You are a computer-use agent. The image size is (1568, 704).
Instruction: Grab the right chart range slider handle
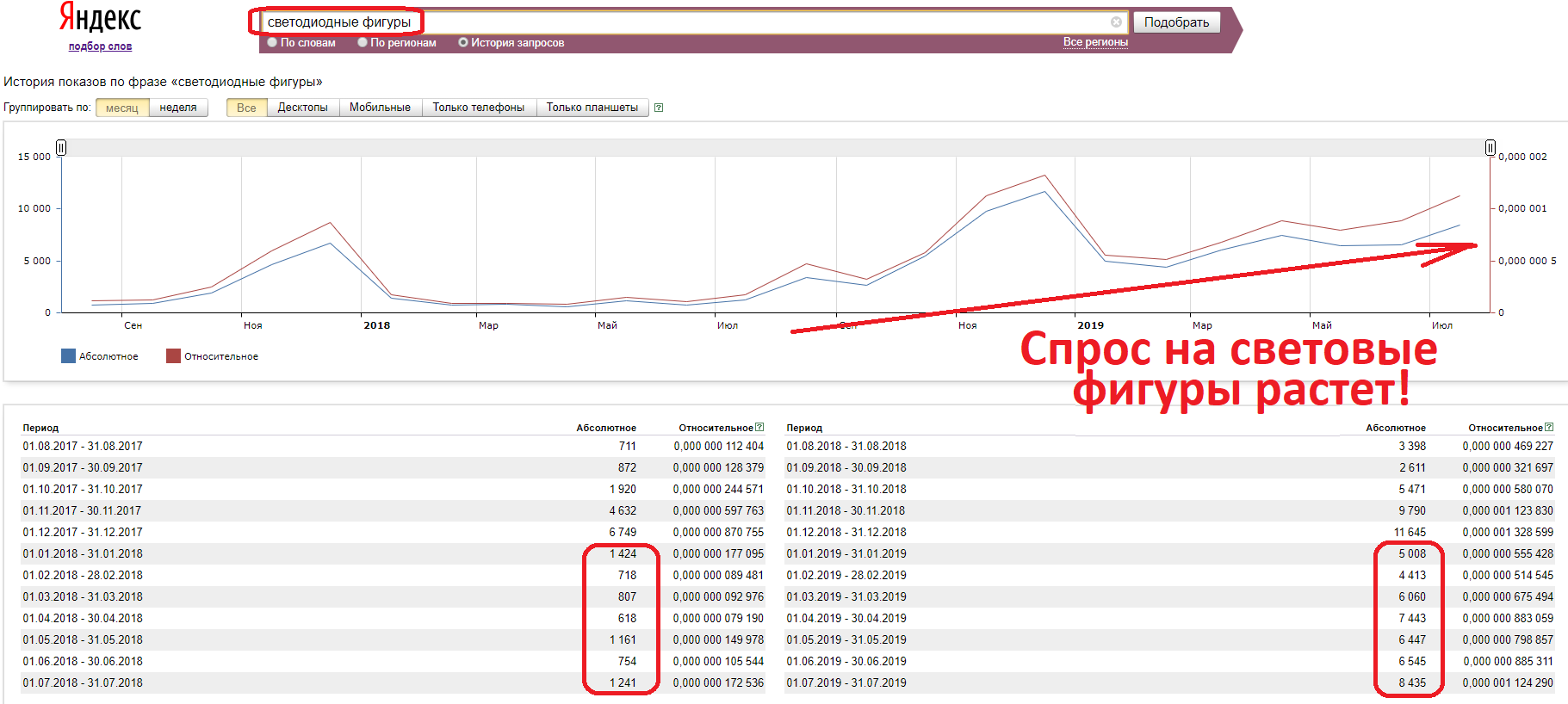coord(1490,148)
